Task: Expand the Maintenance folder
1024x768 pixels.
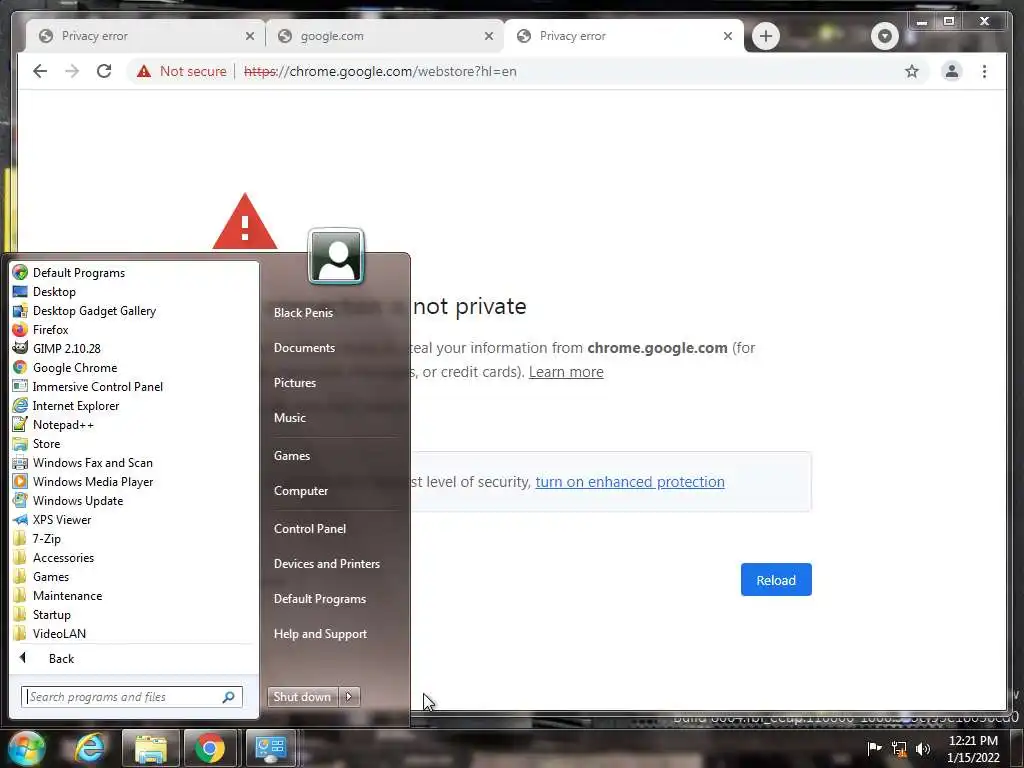Action: pyautogui.click(x=67, y=596)
